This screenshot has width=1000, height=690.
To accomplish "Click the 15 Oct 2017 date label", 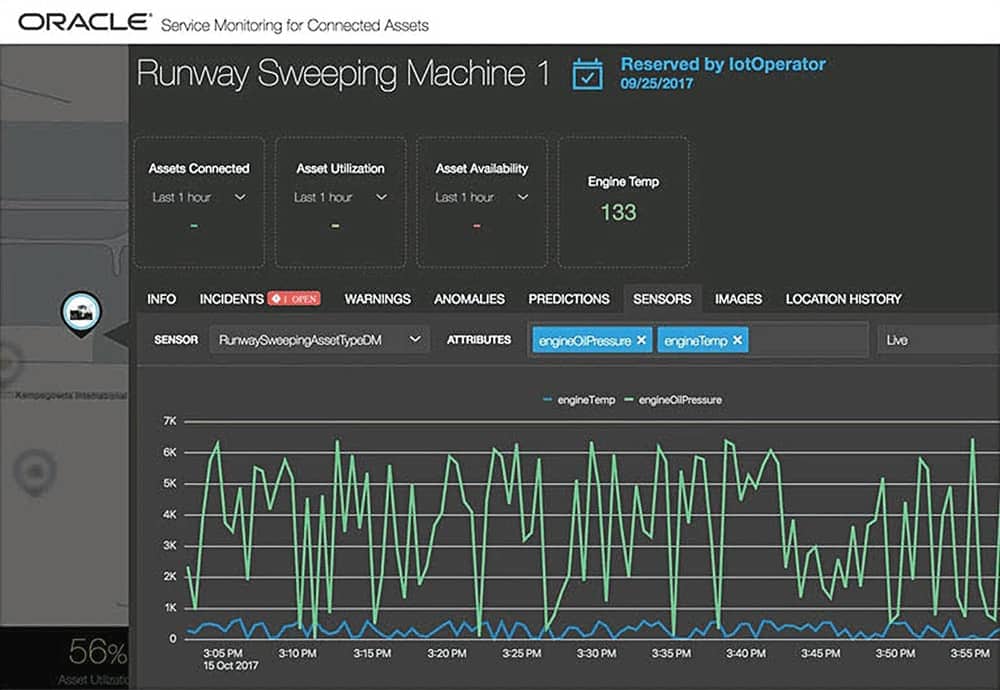I will tap(231, 666).
